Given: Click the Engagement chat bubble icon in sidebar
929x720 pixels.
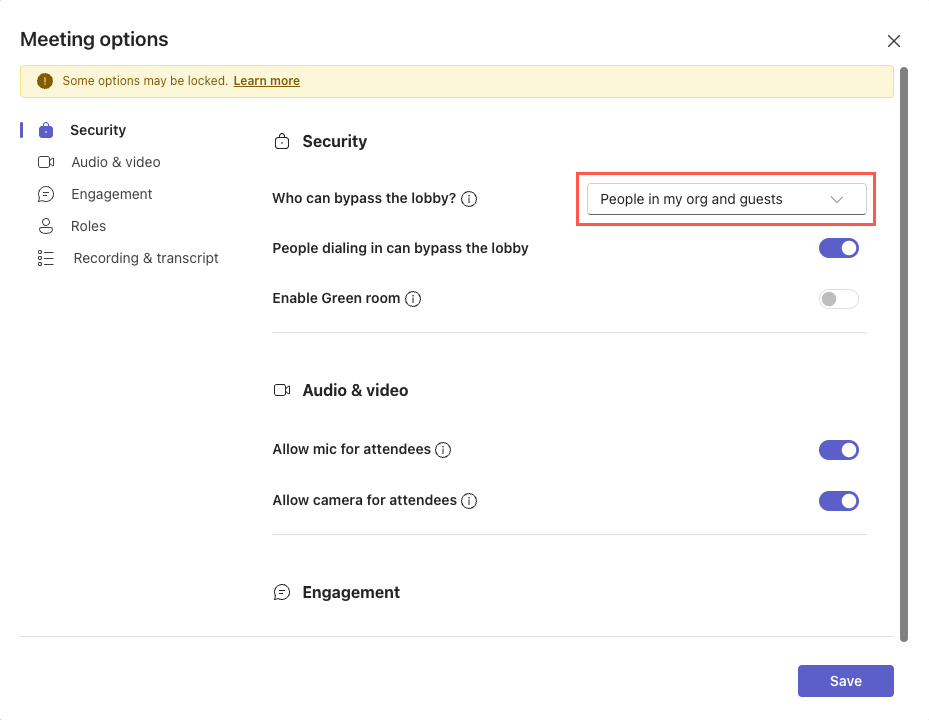Looking at the screenshot, I should (46, 194).
